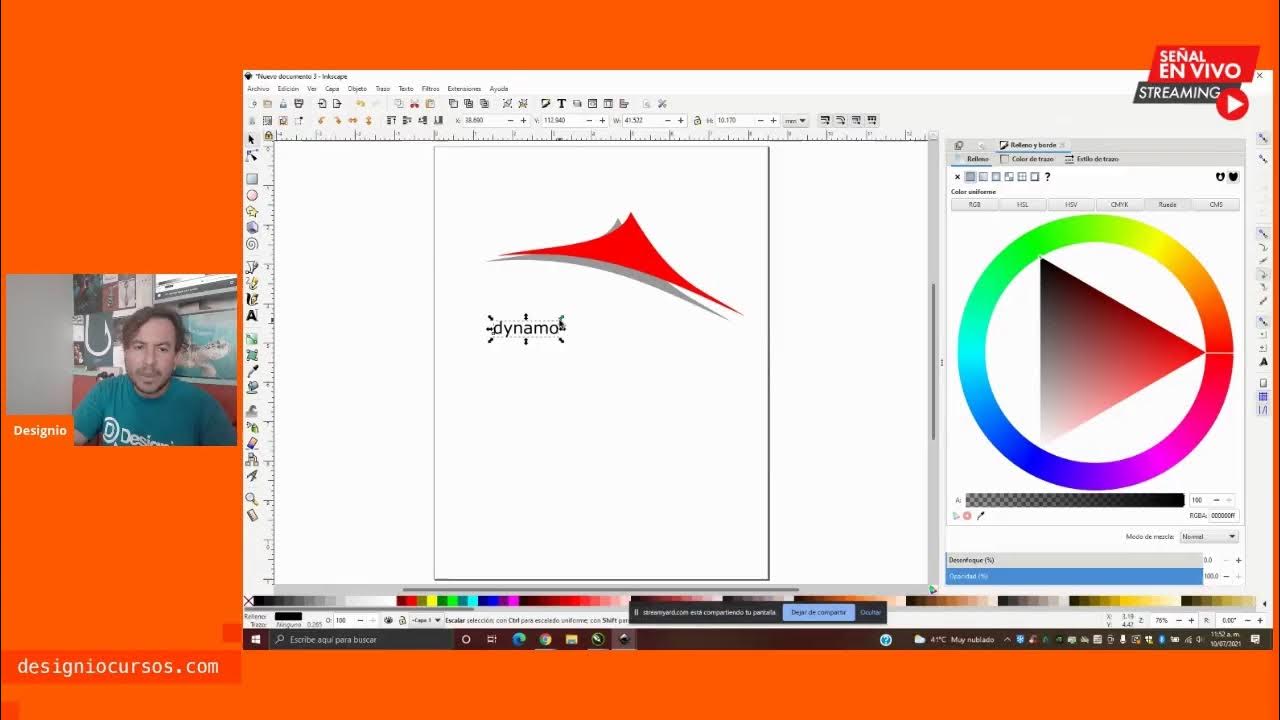This screenshot has height=720, width=1280.
Task: Open the Filtros menu
Action: (x=430, y=88)
